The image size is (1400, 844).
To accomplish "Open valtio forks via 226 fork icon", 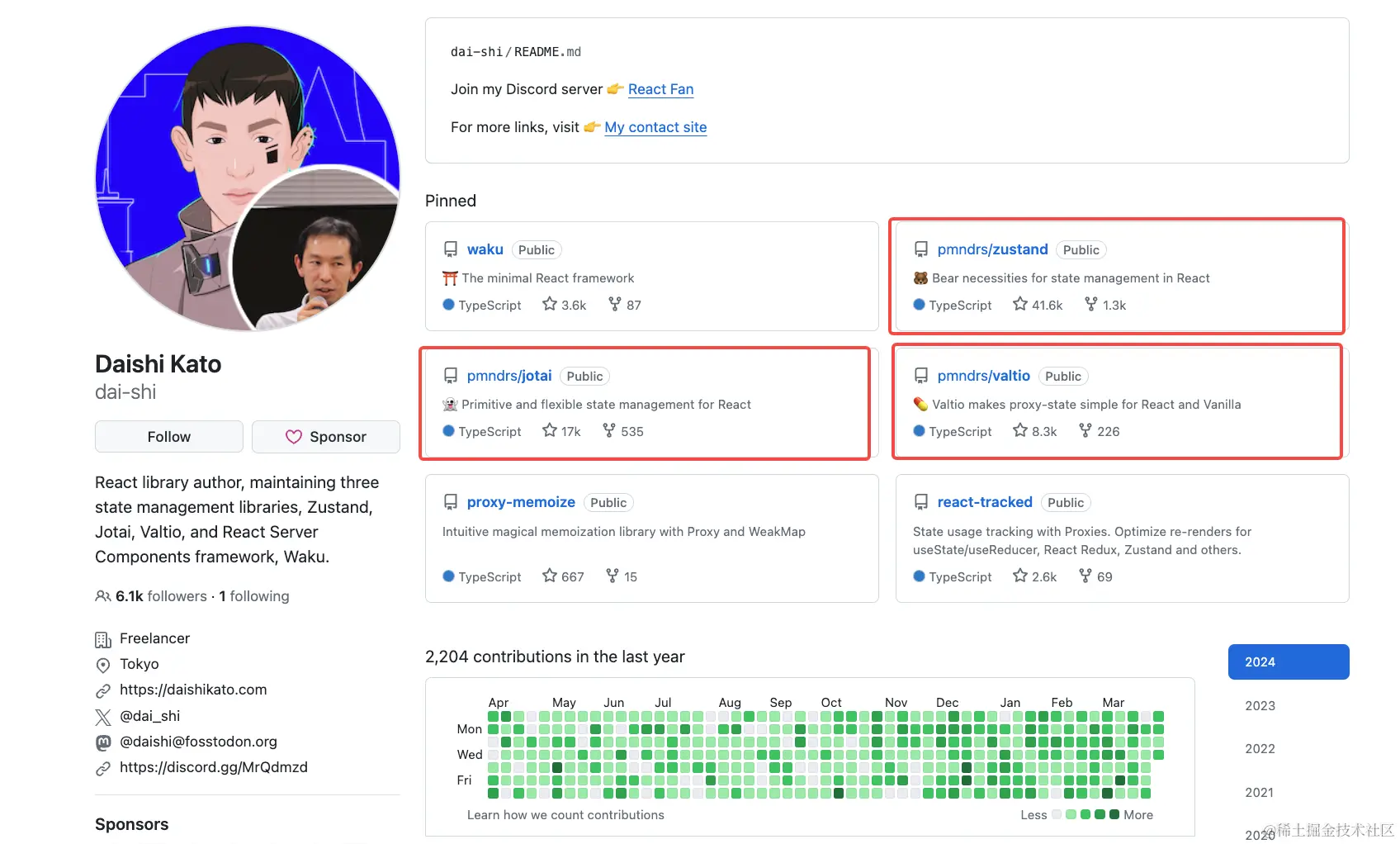I will point(1085,430).
